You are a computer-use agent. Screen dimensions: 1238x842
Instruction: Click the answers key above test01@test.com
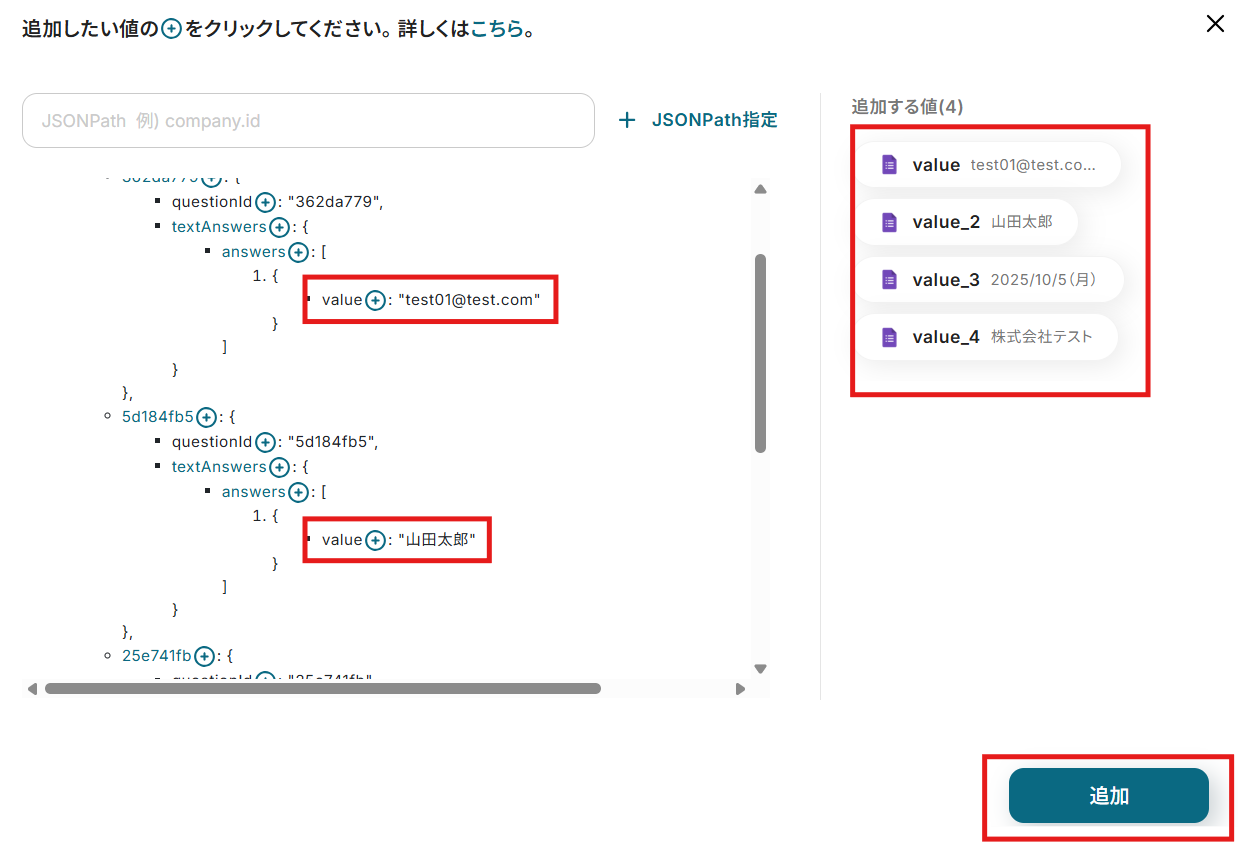(254, 252)
